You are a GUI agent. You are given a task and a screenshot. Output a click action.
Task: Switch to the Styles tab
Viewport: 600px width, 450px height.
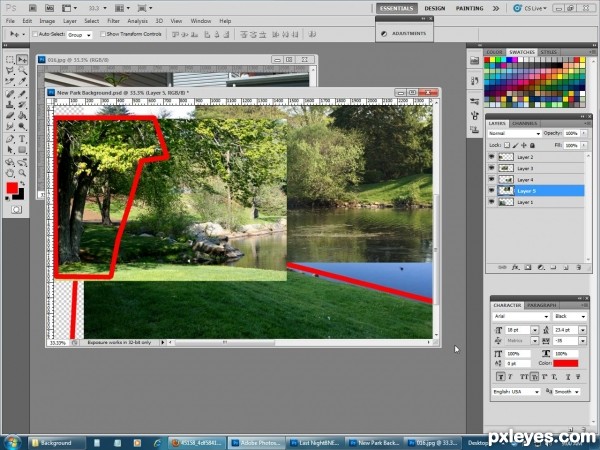(x=548, y=52)
